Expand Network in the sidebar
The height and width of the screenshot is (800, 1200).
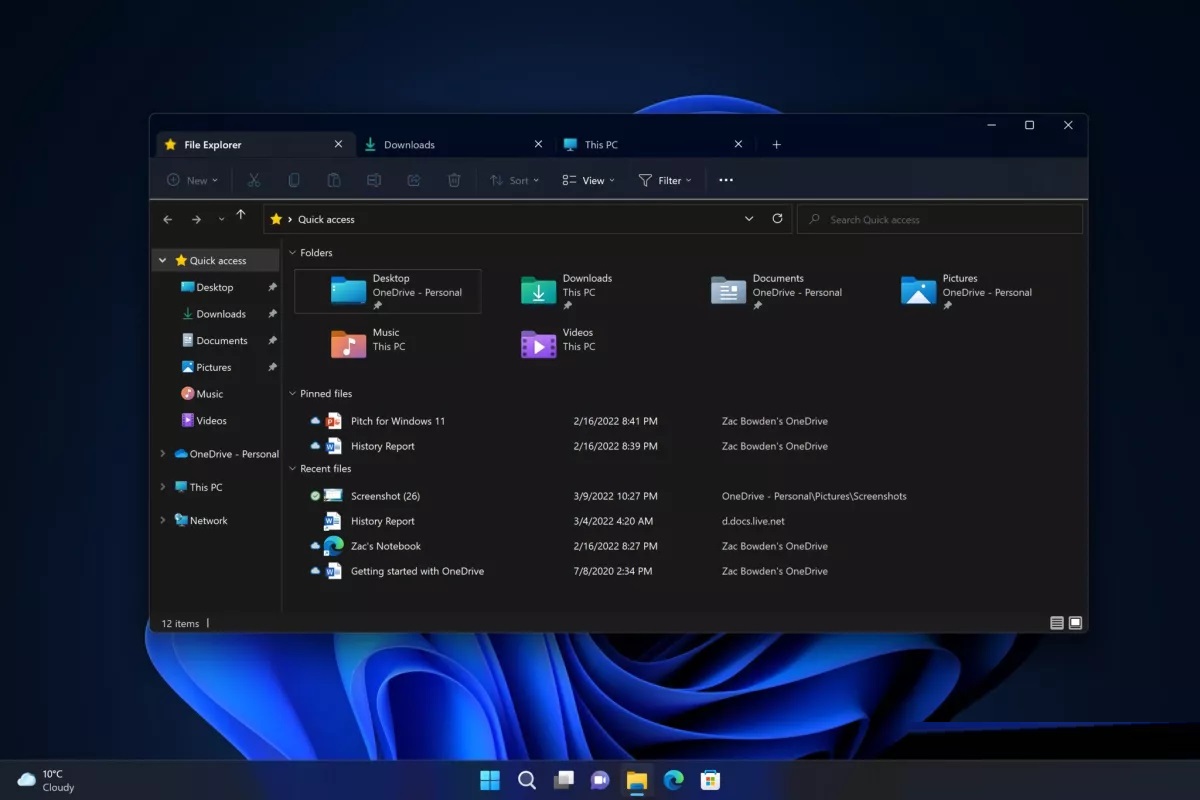tap(163, 520)
